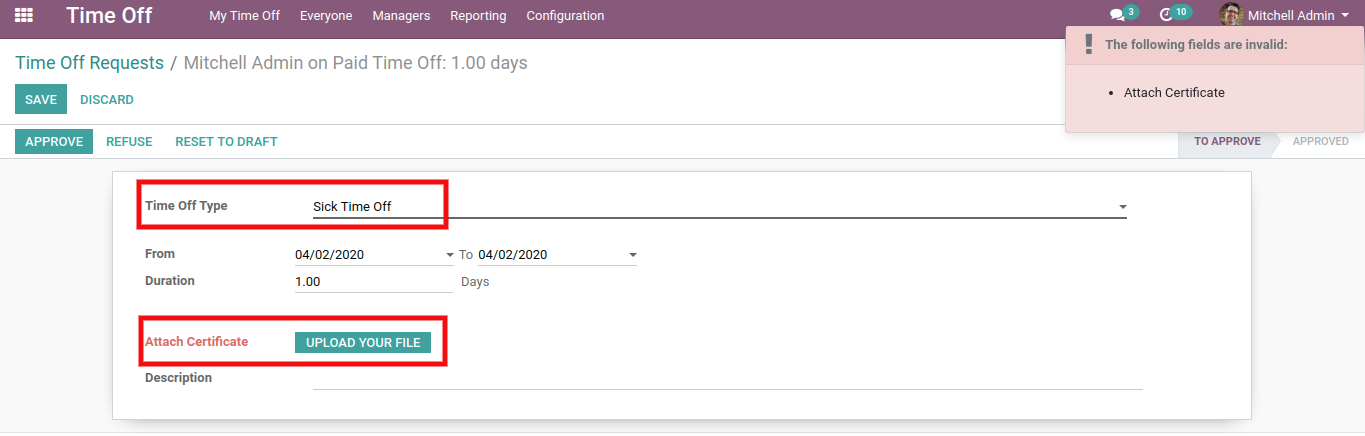This screenshot has height=436, width=1365.
Task: Open the To date picker arrow
Action: point(632,255)
